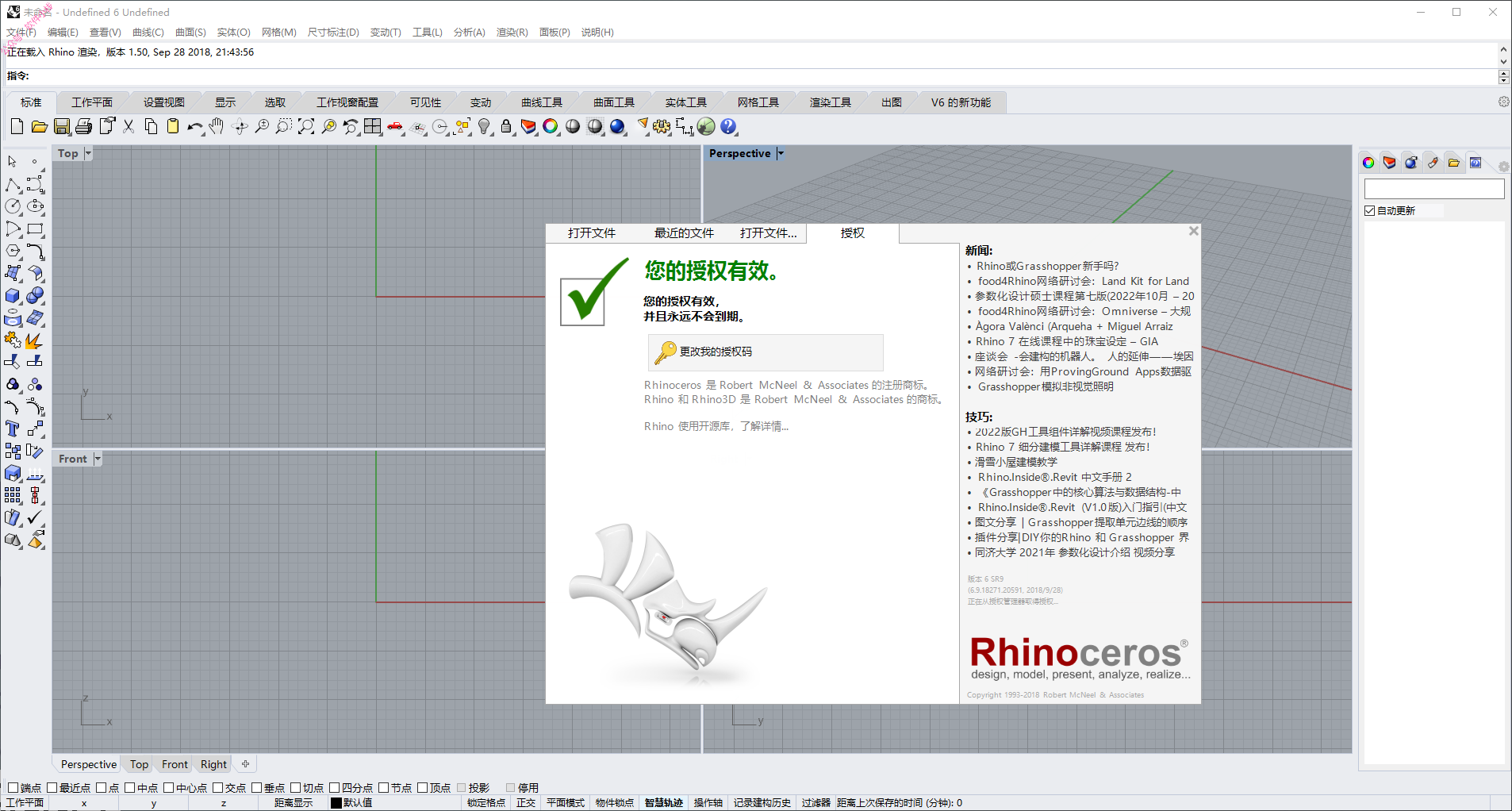Open the Top viewport dropdown arrow

pyautogui.click(x=87, y=153)
